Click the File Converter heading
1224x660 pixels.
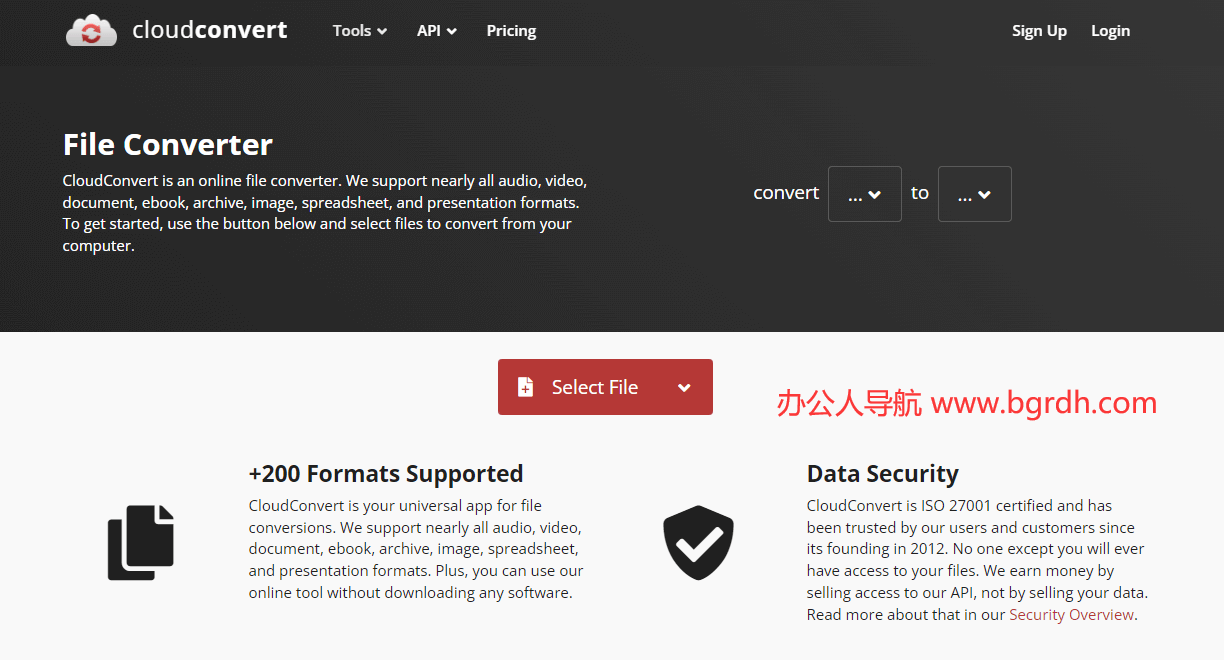168,145
